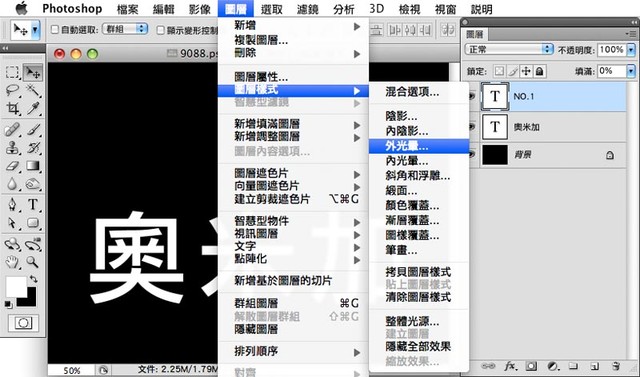Swap foreground and background colors
Image resolution: width=640 pixels, height=377 pixels.
pos(33,279)
